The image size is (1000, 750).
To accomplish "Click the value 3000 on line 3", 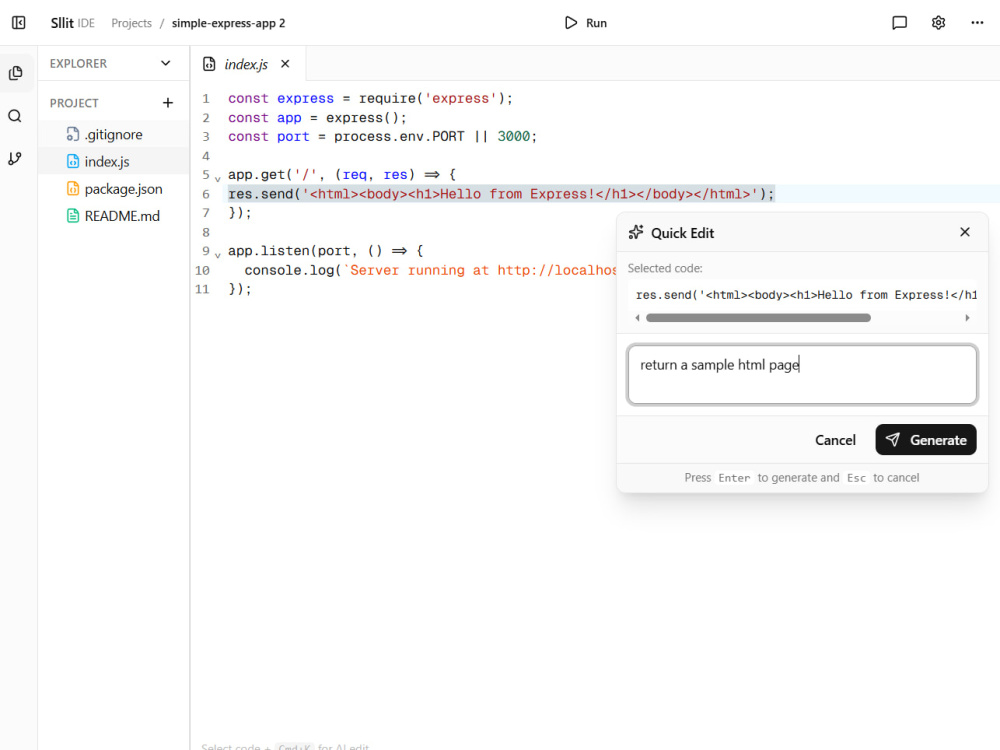I will point(513,136).
